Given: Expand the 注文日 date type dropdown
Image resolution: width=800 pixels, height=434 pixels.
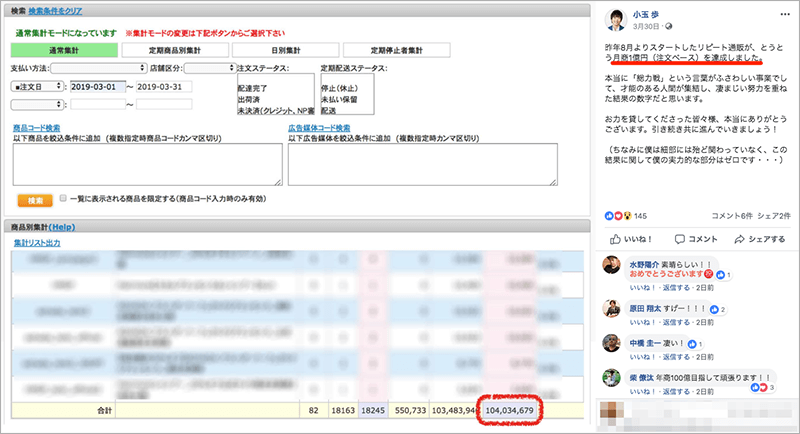Looking at the screenshot, I should (x=33, y=87).
